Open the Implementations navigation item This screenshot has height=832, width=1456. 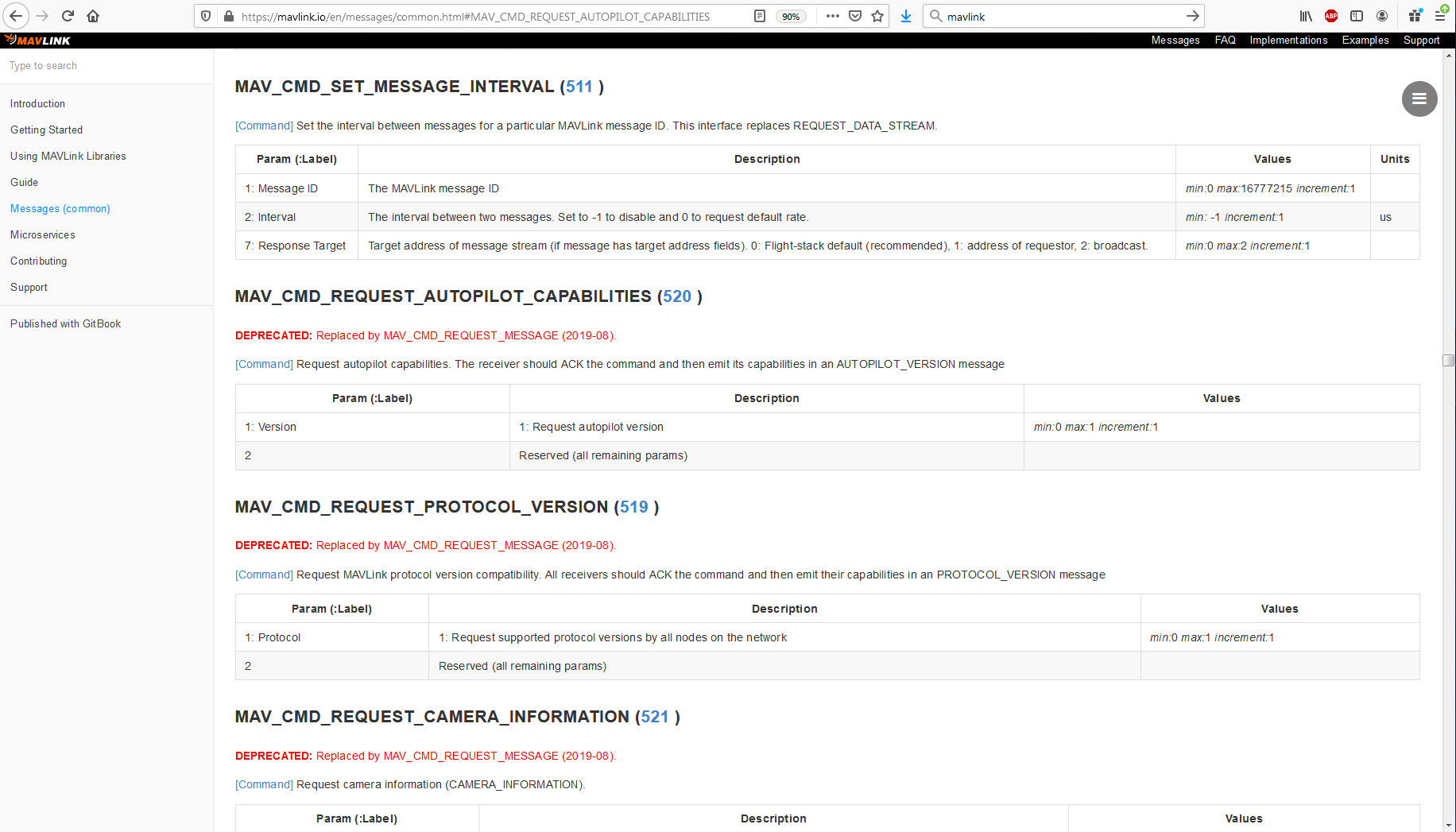1288,40
